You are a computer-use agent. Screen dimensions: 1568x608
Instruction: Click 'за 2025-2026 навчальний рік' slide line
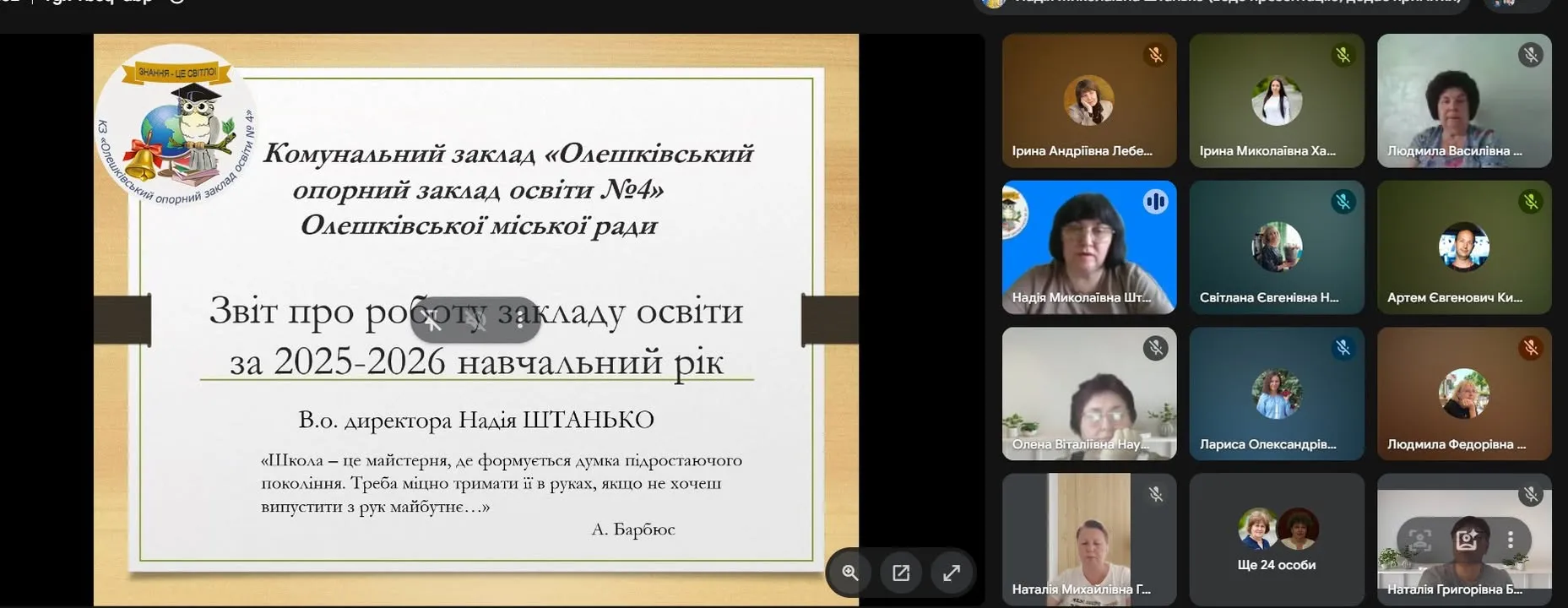coord(476,362)
